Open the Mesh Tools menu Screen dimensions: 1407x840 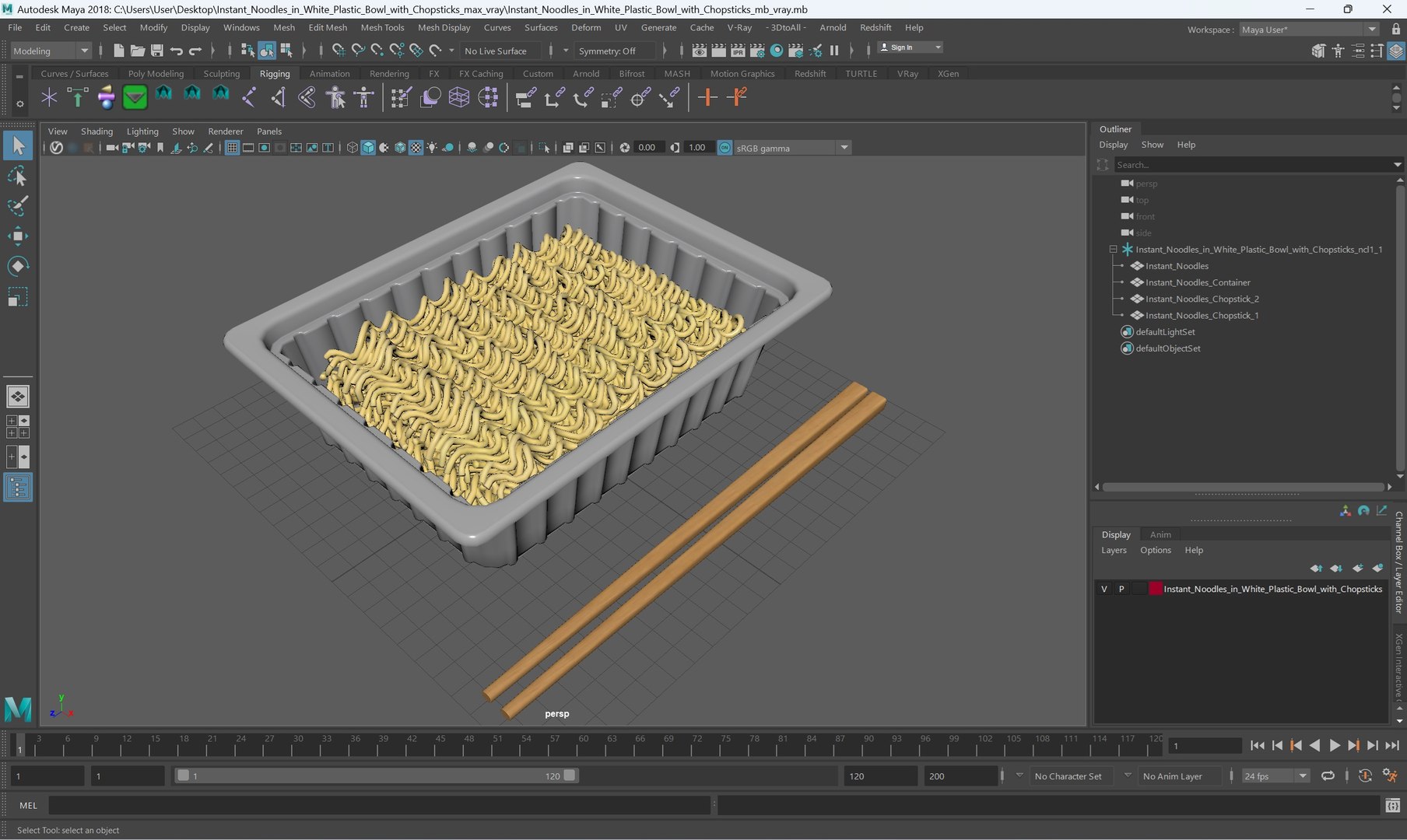coord(382,27)
